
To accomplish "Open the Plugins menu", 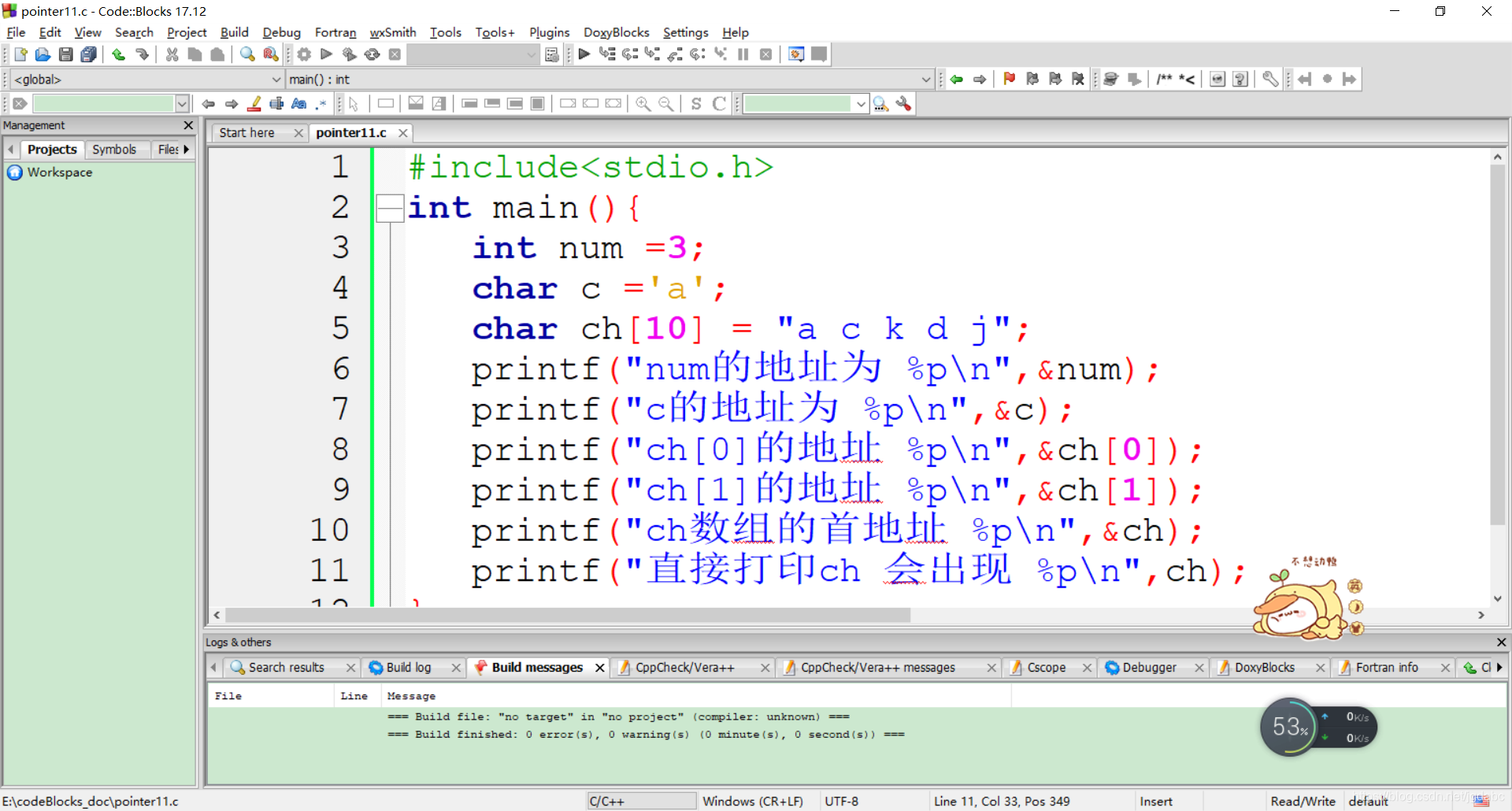I will tap(549, 32).
